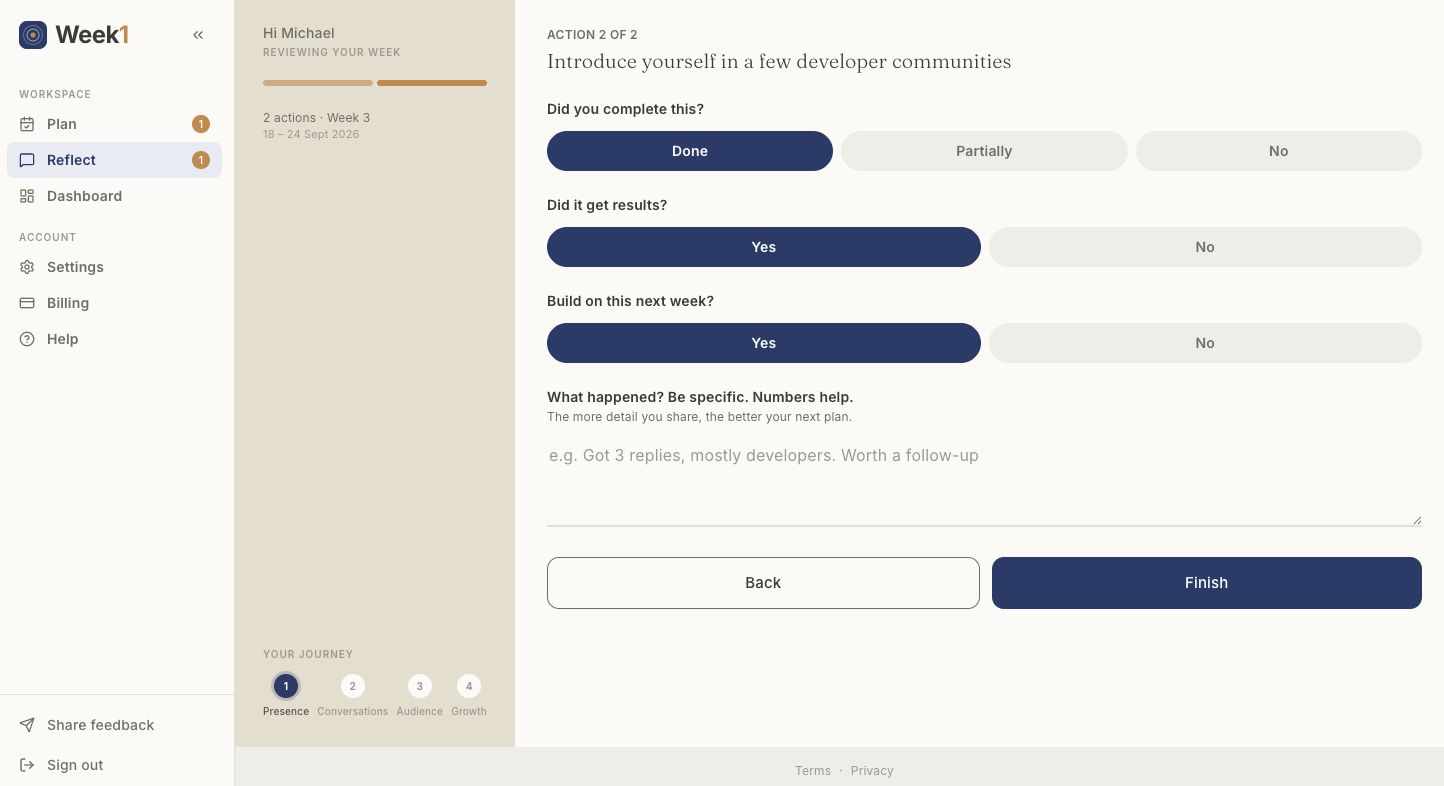Click the Help question mark icon
This screenshot has width=1444, height=786.
(x=27, y=339)
